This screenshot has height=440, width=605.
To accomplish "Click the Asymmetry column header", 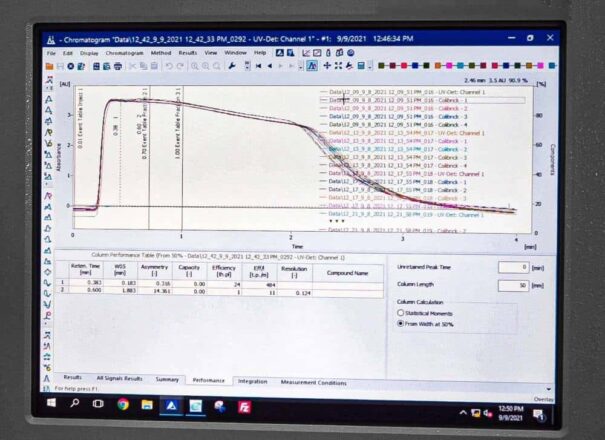I will click(x=154, y=270).
